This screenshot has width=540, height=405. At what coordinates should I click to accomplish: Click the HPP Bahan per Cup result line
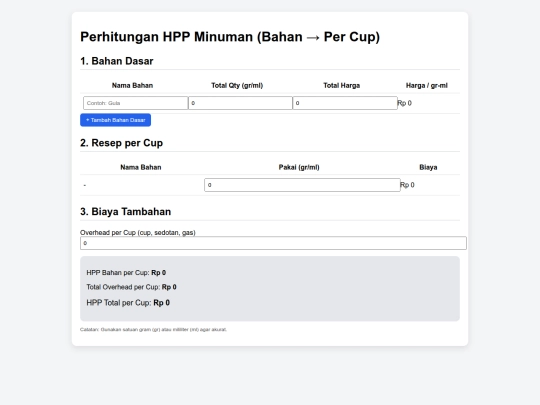[126, 273]
